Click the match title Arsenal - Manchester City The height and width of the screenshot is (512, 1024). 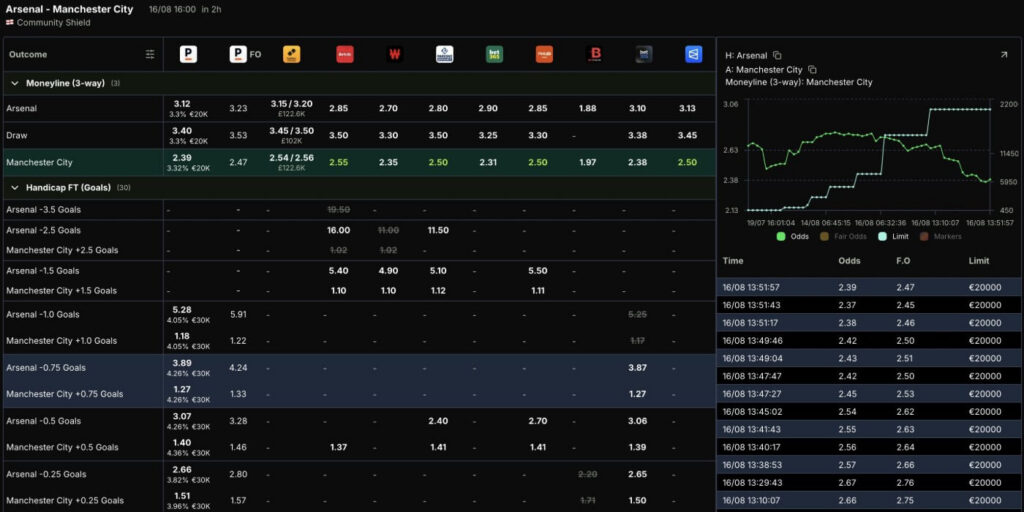(69, 9)
